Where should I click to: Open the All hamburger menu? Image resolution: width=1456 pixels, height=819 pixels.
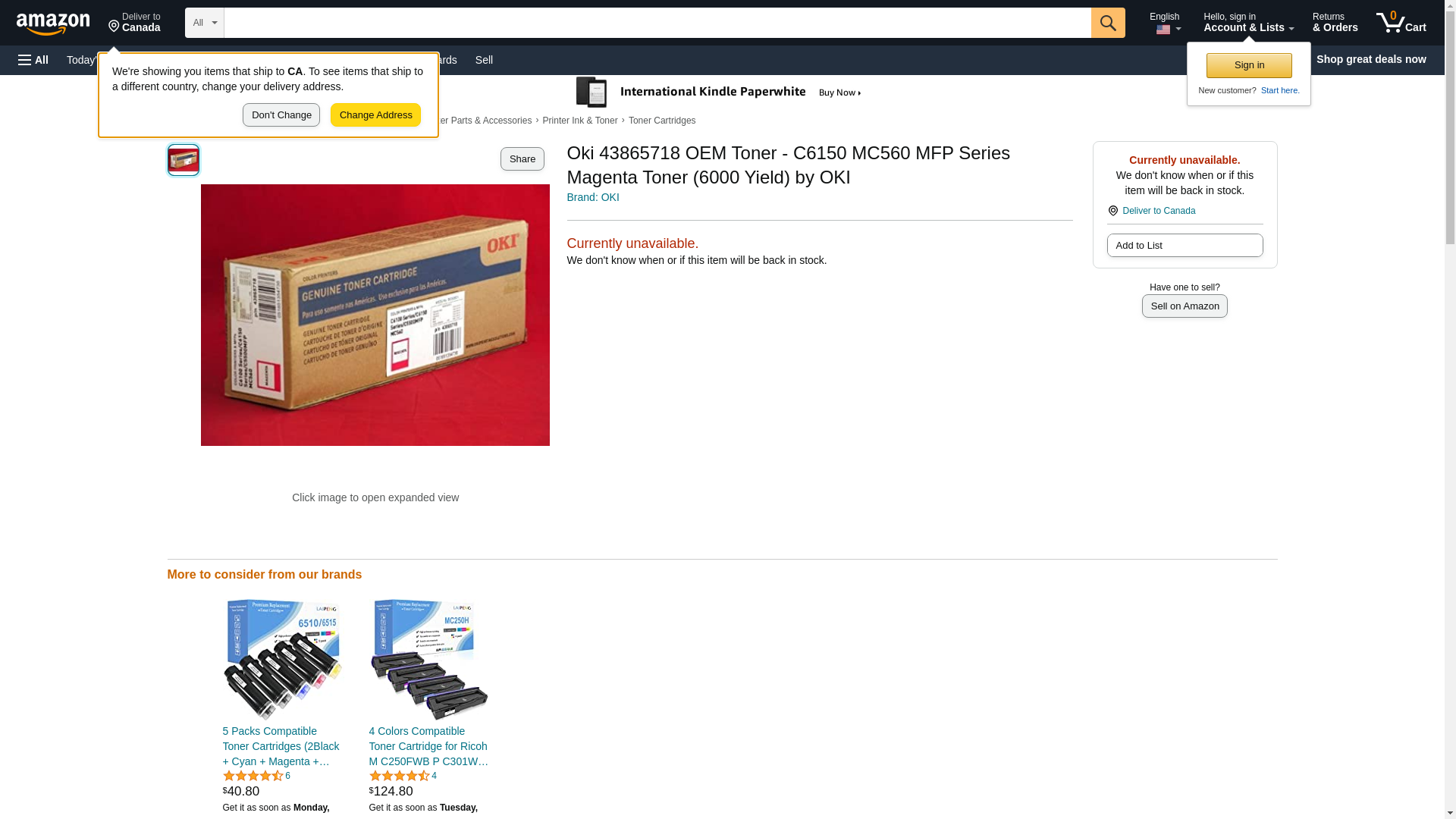point(33,60)
